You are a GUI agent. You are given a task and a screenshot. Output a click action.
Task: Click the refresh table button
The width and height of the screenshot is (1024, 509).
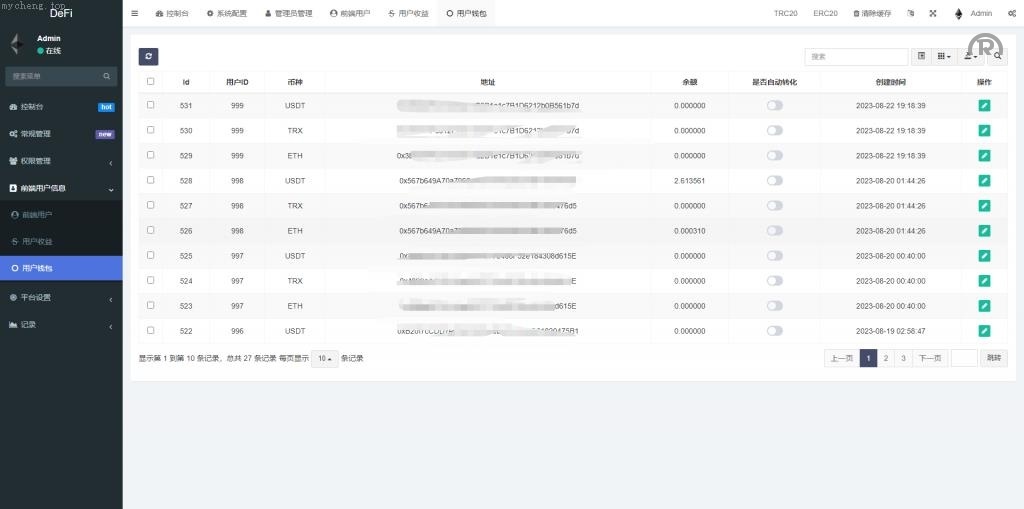[148, 57]
